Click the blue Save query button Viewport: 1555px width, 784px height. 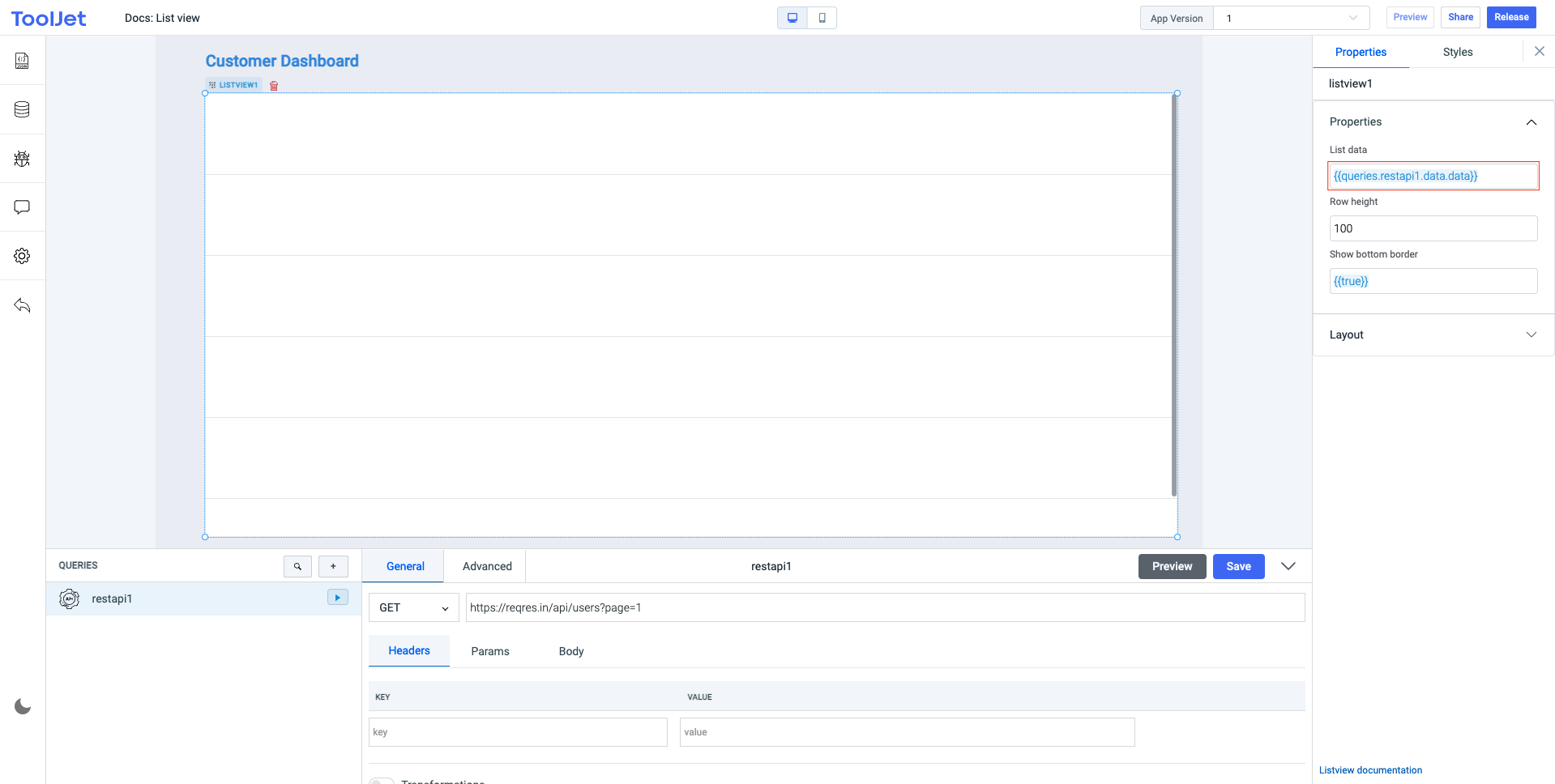tap(1238, 566)
